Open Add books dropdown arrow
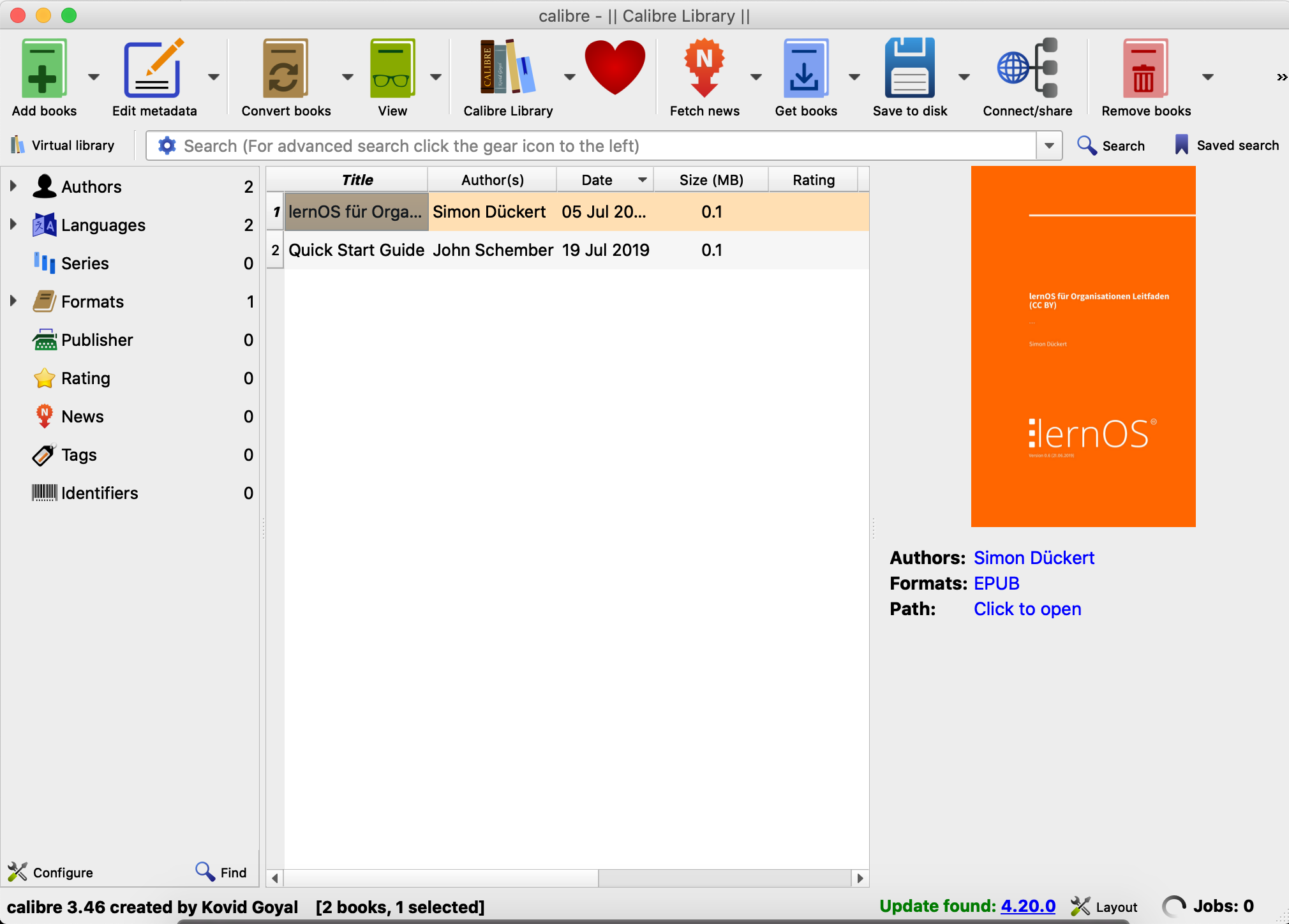 click(94, 77)
